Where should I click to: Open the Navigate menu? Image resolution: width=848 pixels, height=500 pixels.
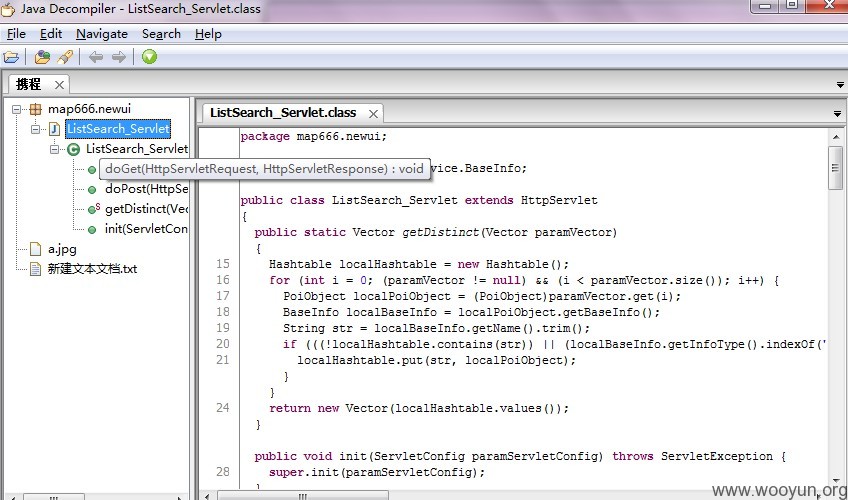coord(102,34)
